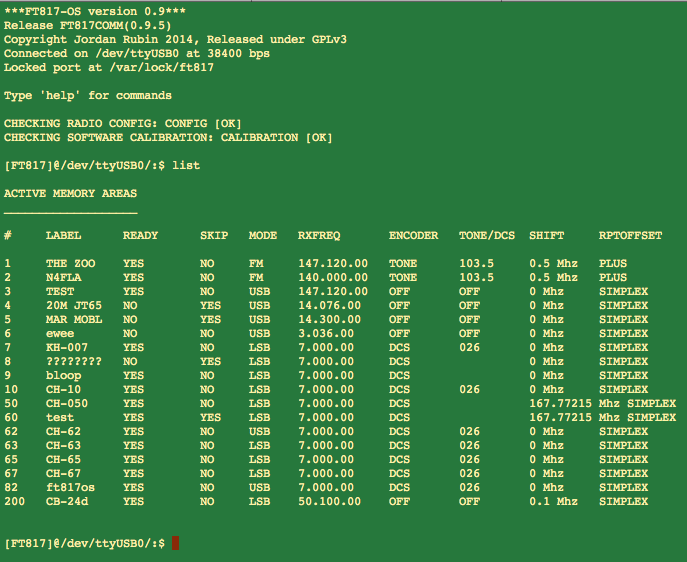Click the 'Connected on /dev/ttyUSB0 at 38400 bps' line
The image size is (687, 562).
click(137, 53)
